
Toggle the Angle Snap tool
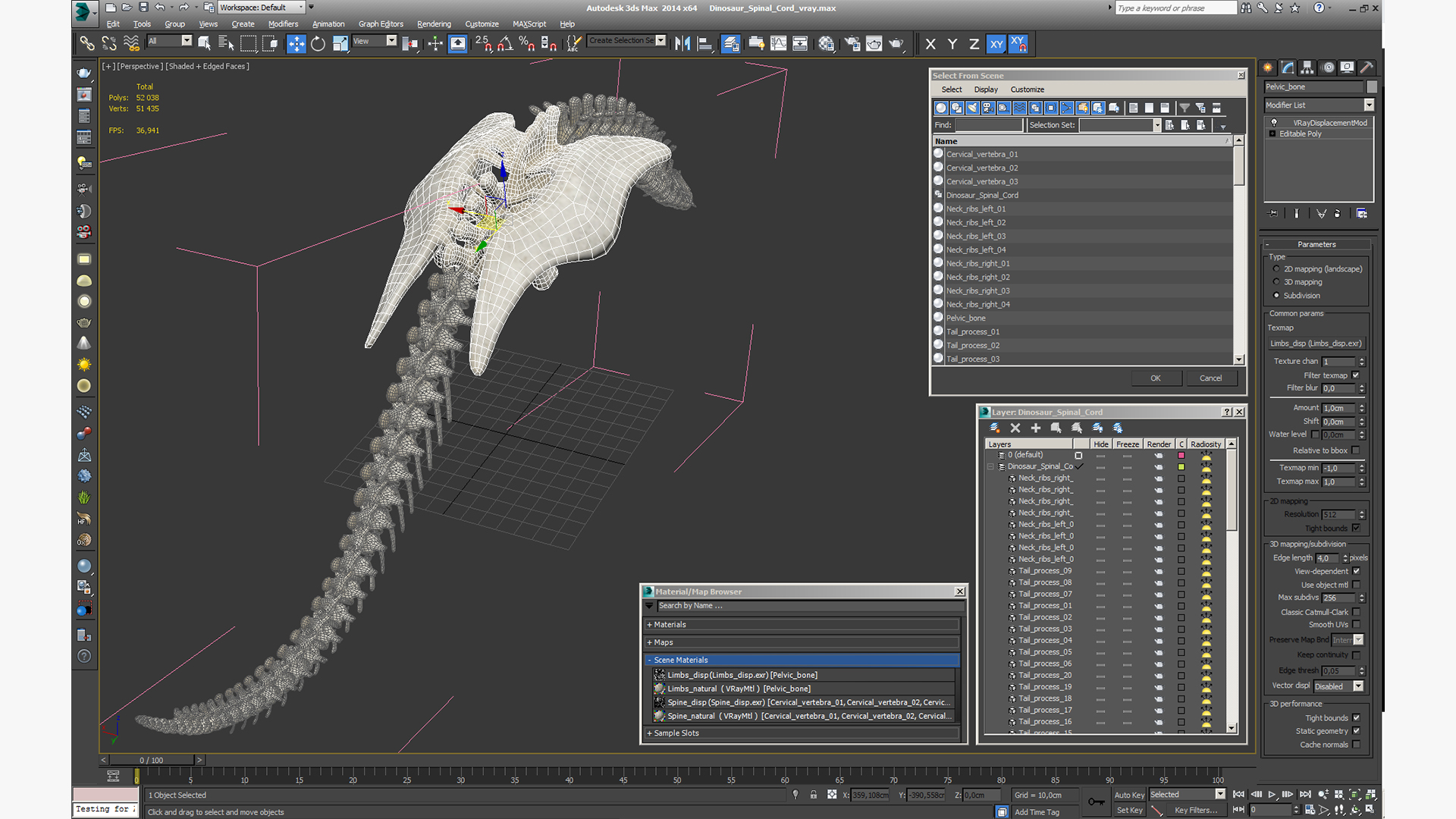(505, 44)
